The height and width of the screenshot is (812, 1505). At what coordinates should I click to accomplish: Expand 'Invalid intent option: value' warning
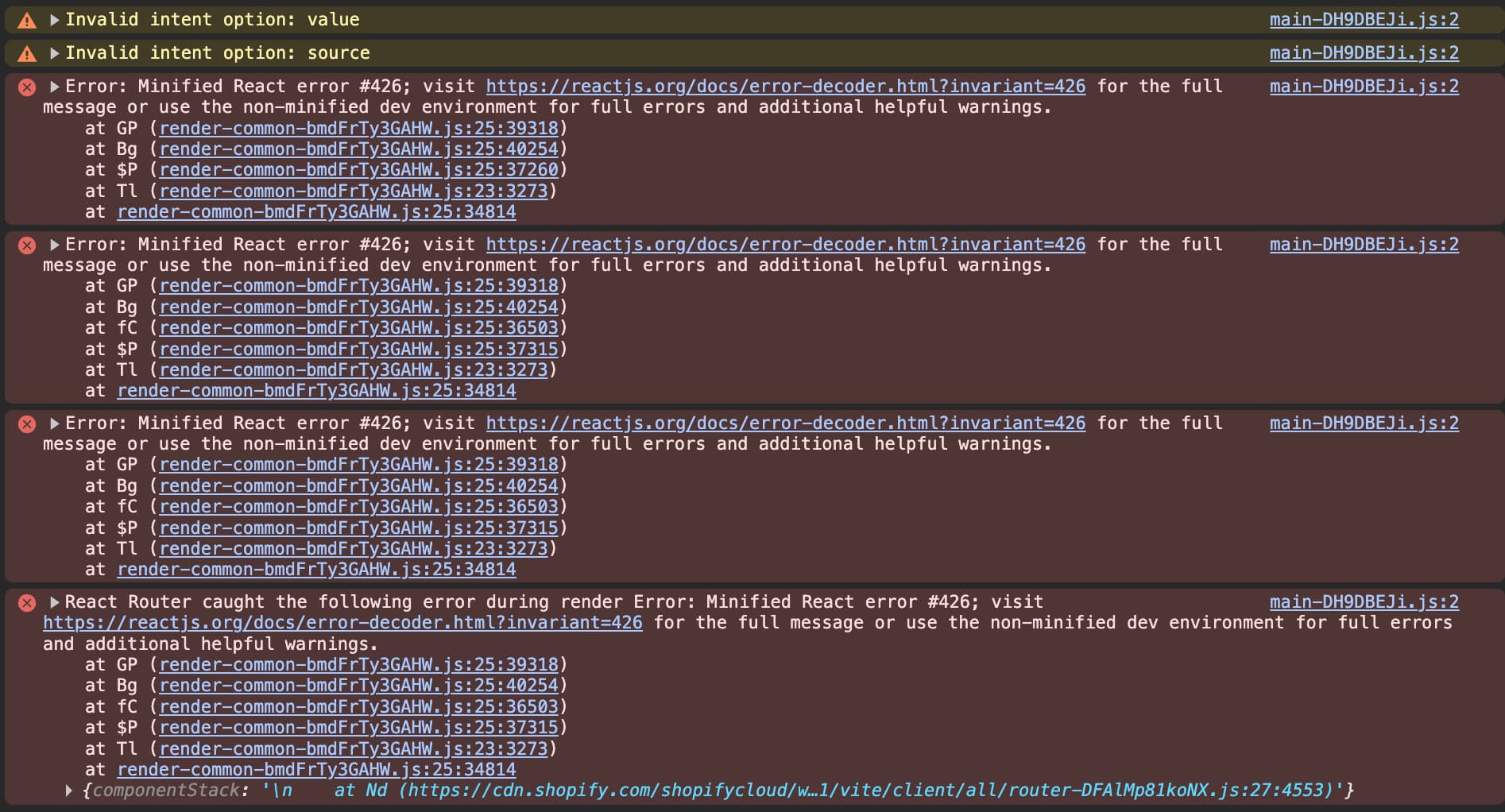(x=55, y=20)
